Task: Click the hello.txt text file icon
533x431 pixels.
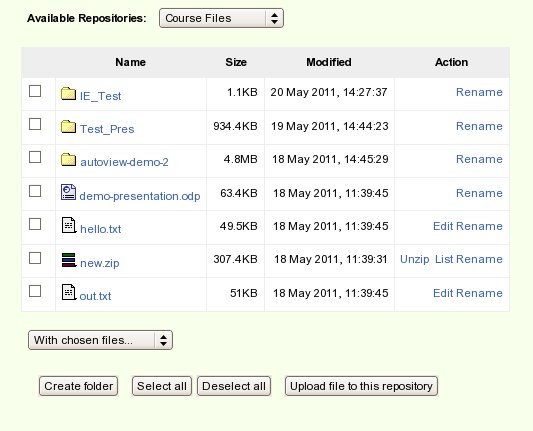Action: coord(69,225)
